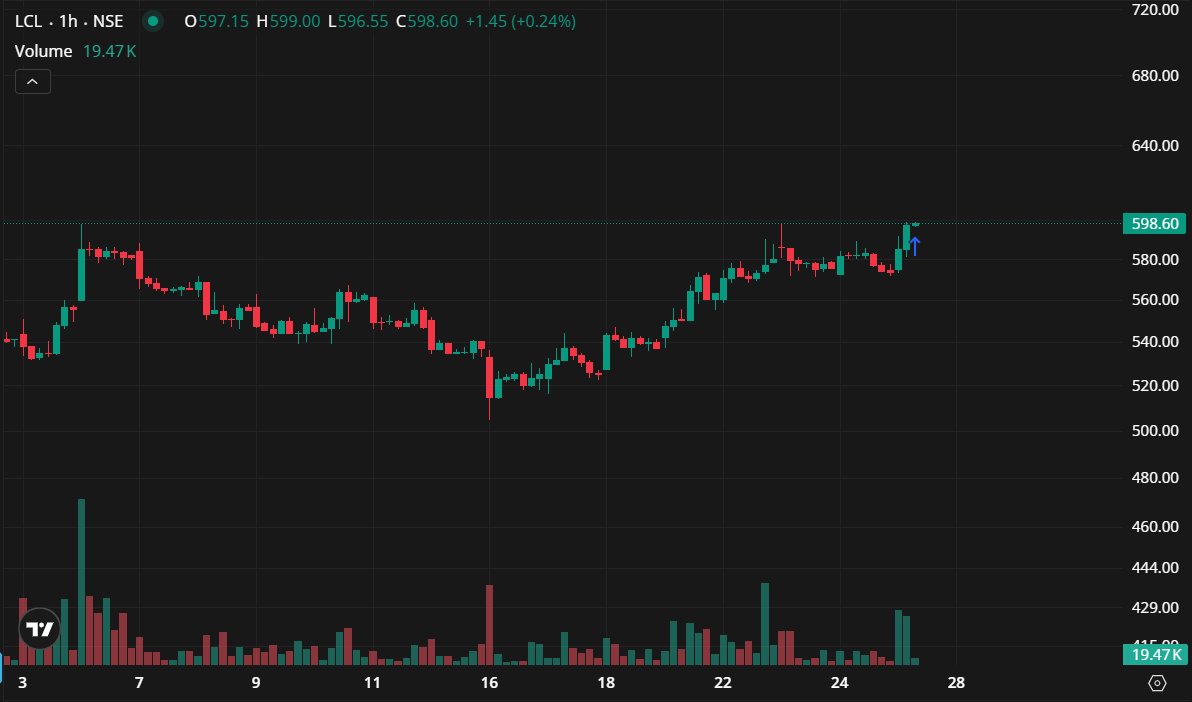Click the change value +1.45 (+0.24%)
The width and height of the screenshot is (1192, 702).
click(x=521, y=21)
